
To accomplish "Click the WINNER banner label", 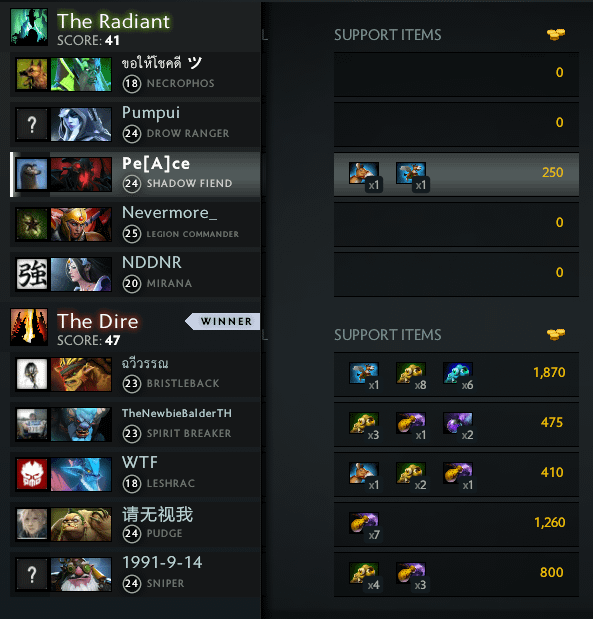I will pos(223,321).
